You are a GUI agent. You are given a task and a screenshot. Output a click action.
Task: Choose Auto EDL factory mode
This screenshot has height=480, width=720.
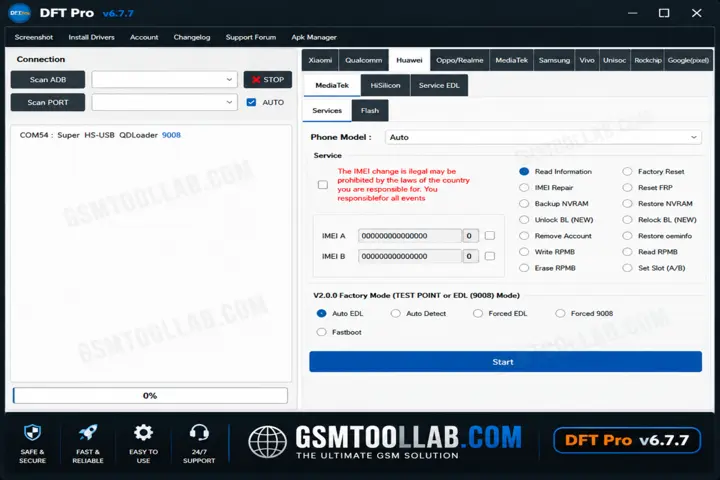pos(321,313)
